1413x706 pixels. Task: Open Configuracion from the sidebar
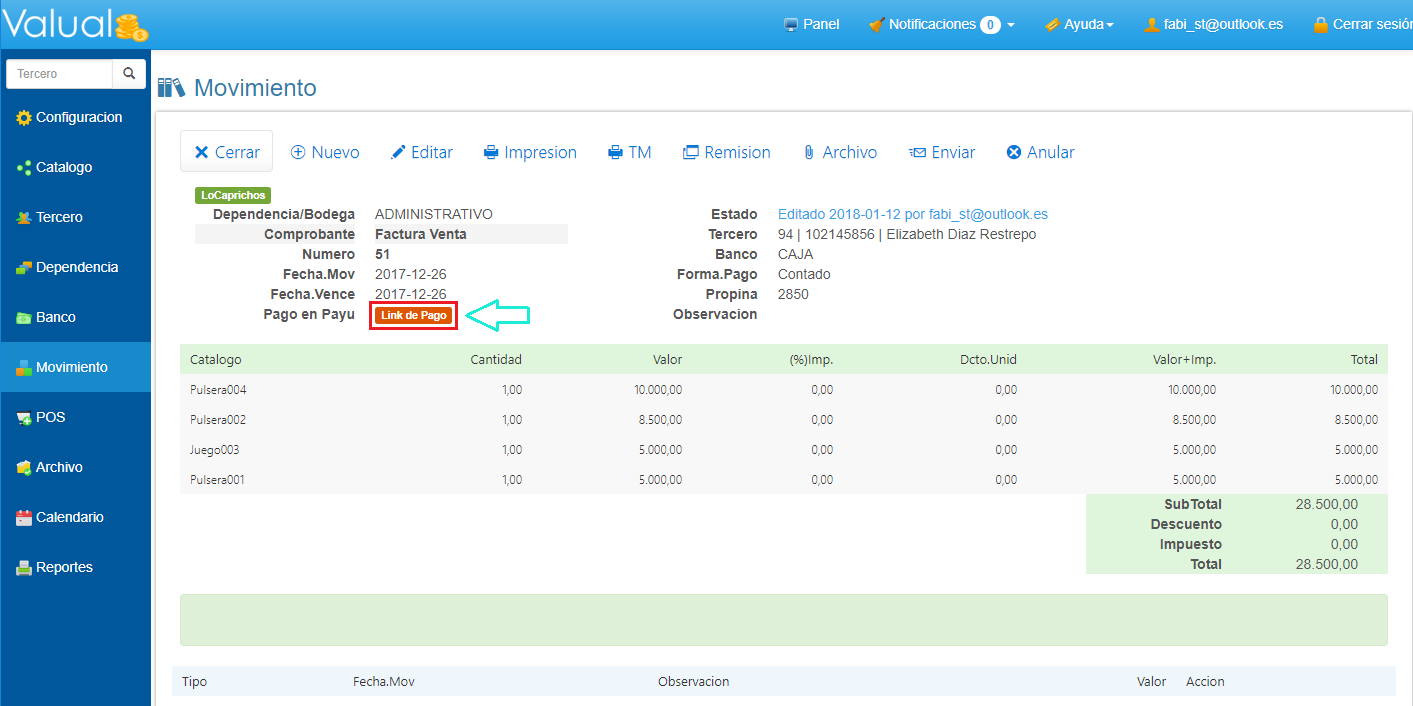[x=78, y=118]
